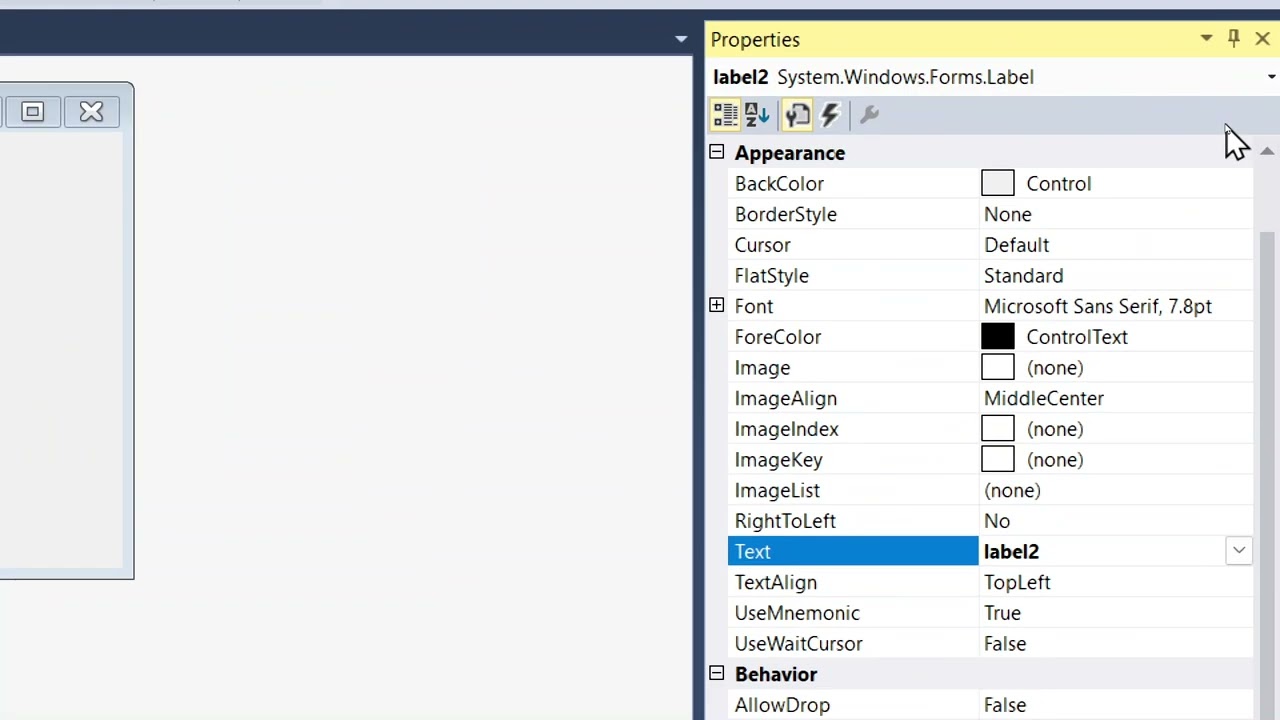The image size is (1280, 720).
Task: Collapse the Appearance category
Action: tap(716, 153)
